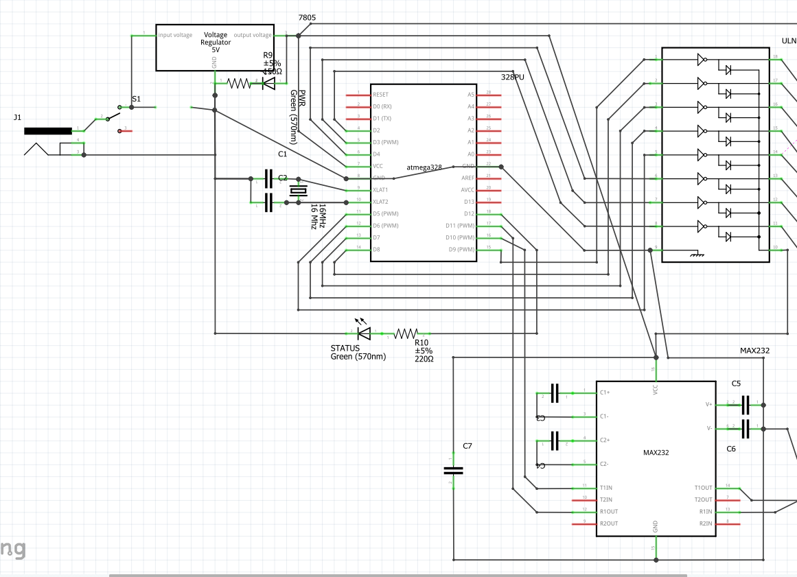The image size is (797, 577).
Task: Click the D3 (PWM) pin label
Action: (385, 142)
